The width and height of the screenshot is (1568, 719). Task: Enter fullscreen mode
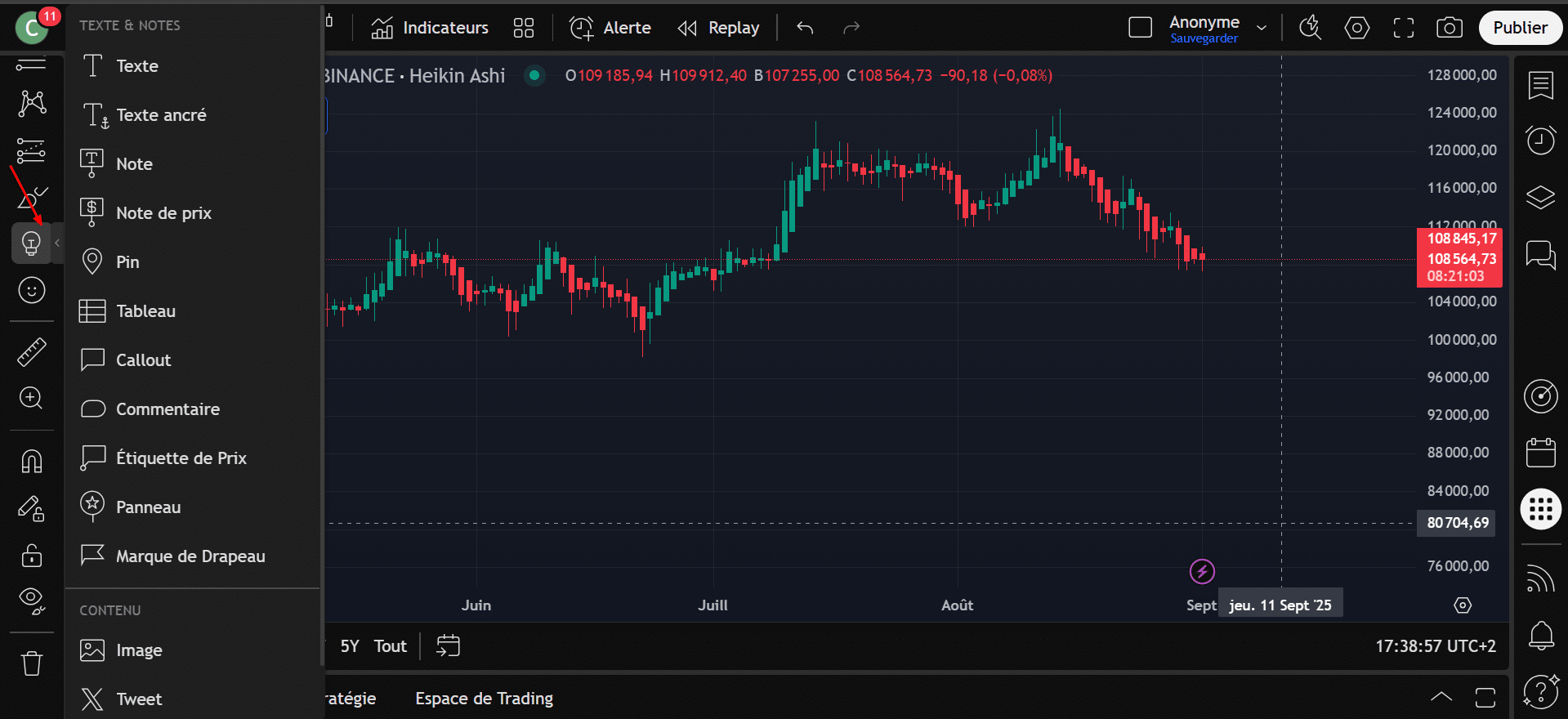point(1403,28)
